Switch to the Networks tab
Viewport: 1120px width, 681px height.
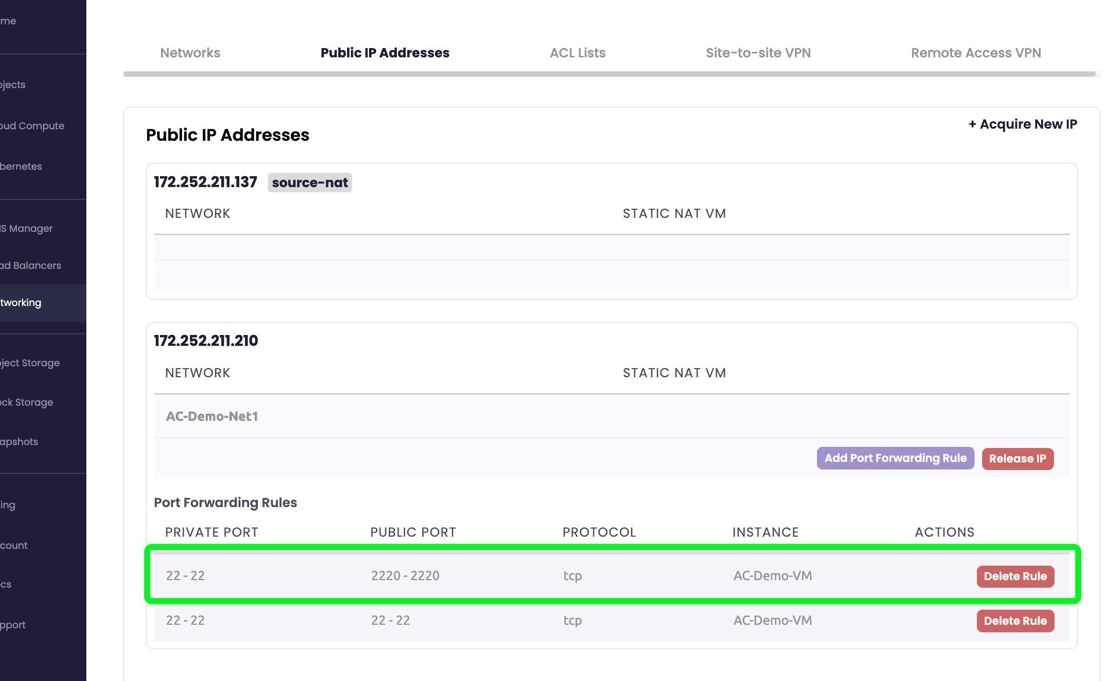190,53
